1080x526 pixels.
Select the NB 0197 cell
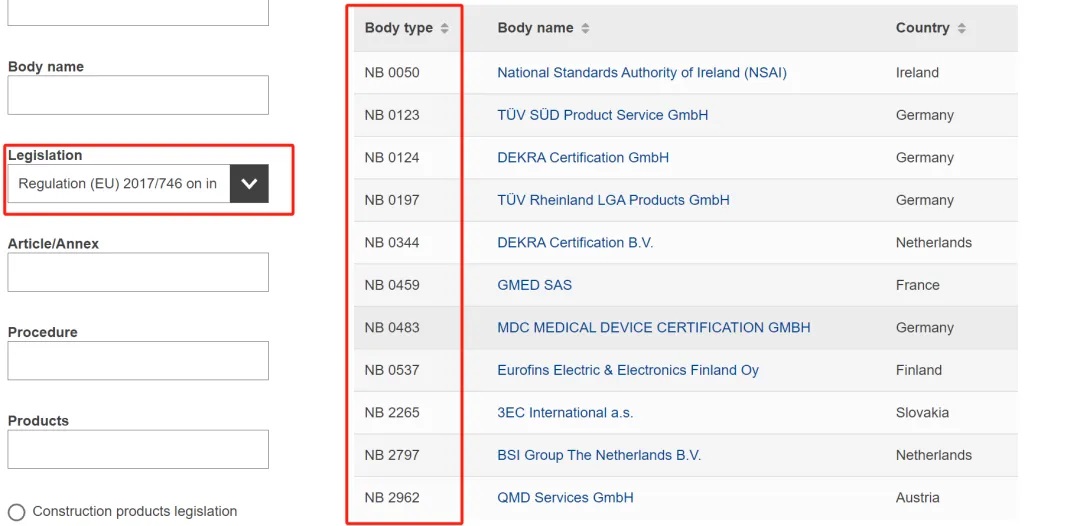(x=392, y=200)
